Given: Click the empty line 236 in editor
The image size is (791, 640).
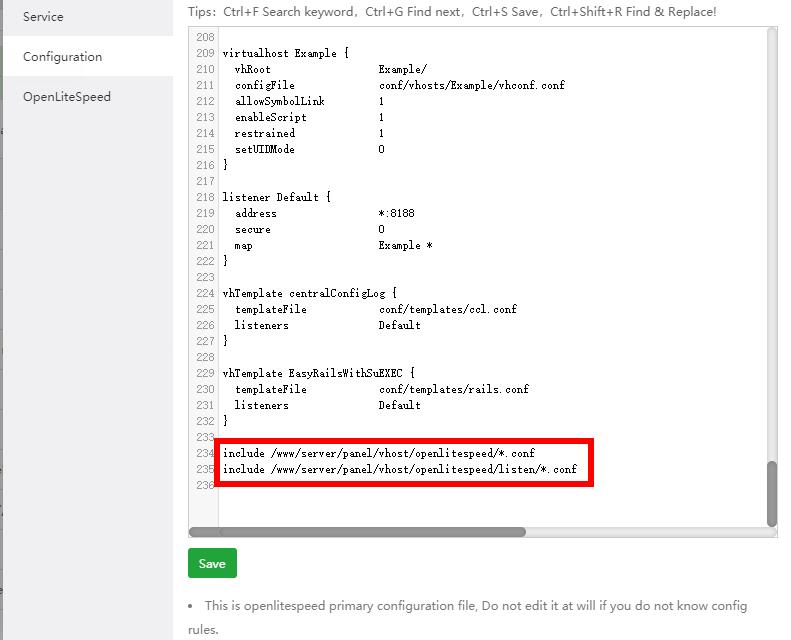Looking at the screenshot, I should [400, 485].
